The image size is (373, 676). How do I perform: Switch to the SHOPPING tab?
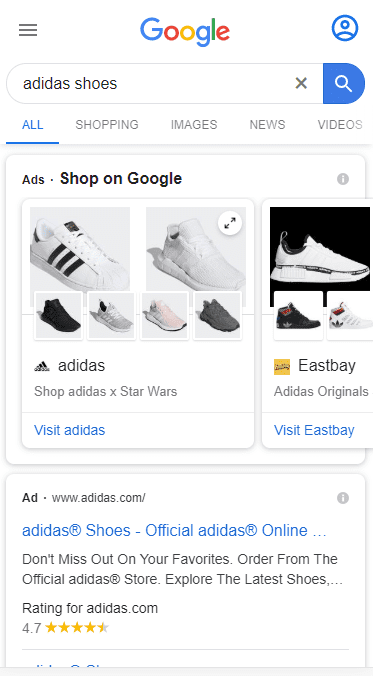107,125
